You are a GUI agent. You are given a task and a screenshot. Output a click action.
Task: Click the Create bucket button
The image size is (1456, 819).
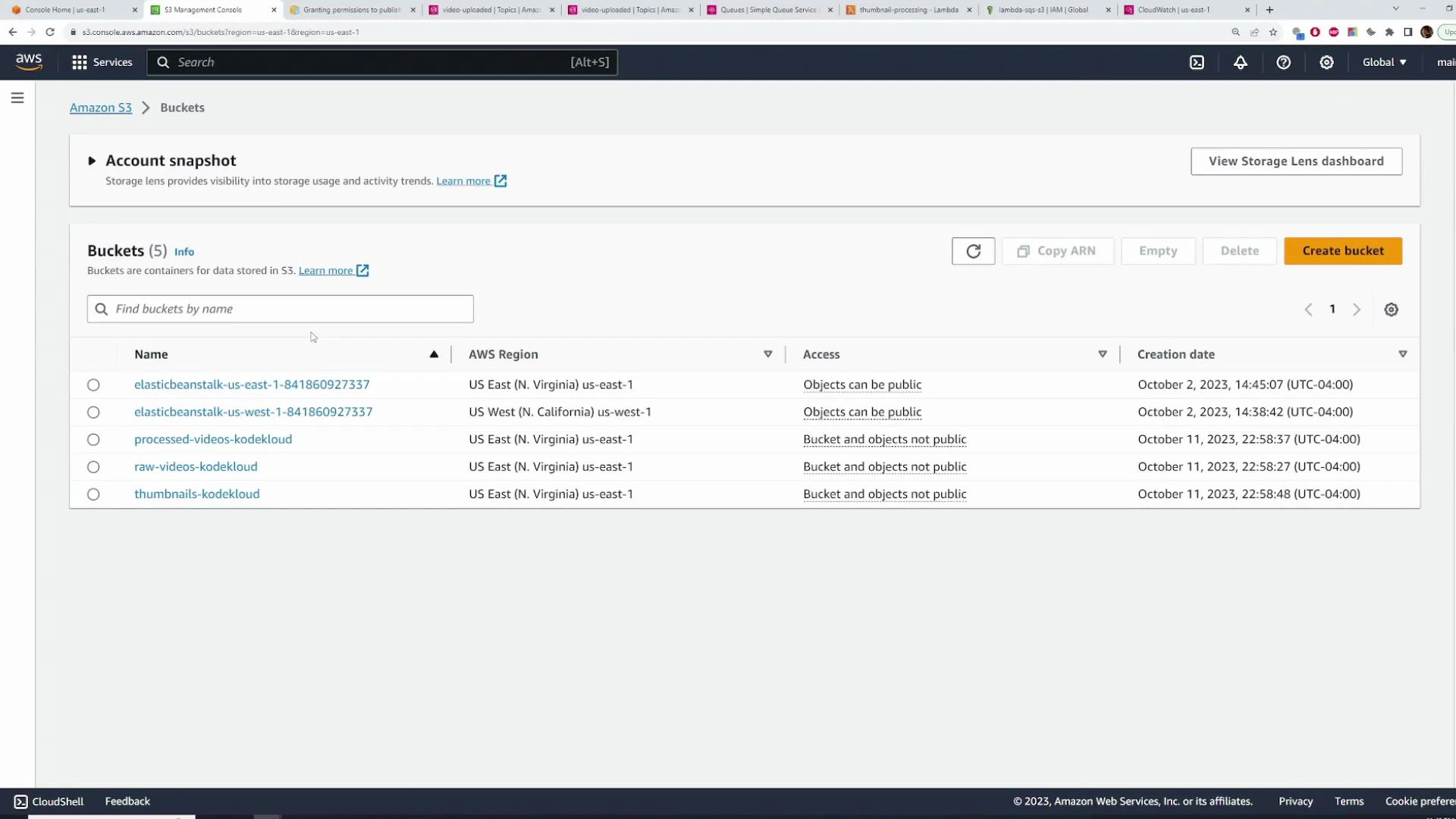1343,251
